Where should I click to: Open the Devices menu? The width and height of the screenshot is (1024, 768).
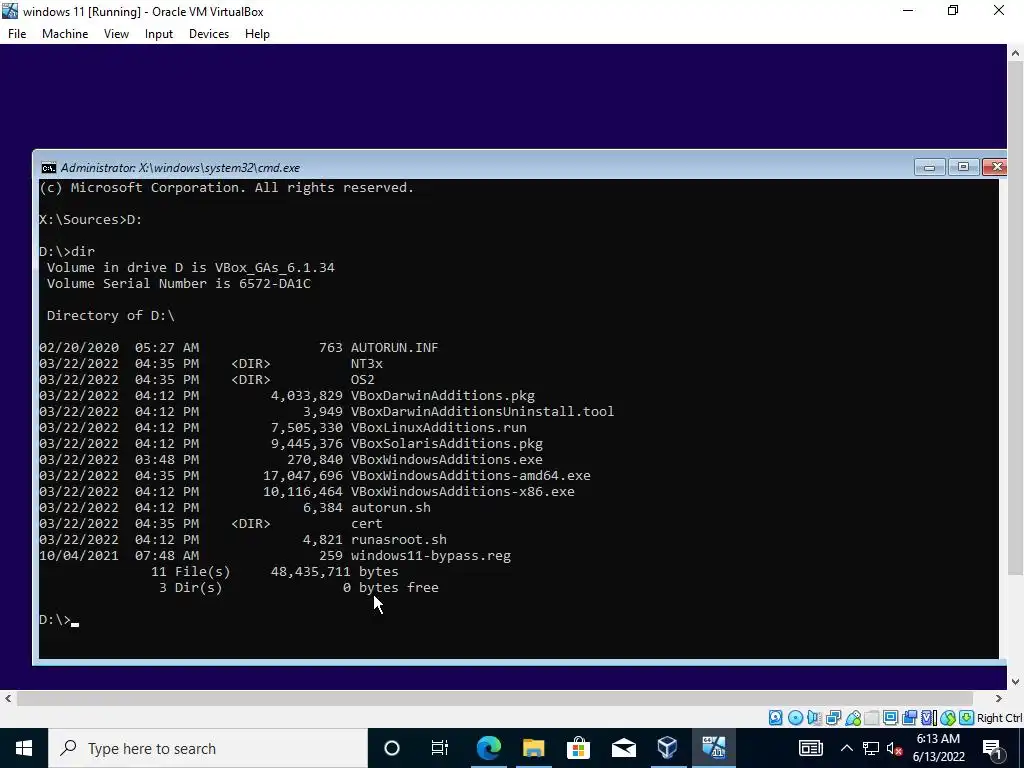(209, 34)
